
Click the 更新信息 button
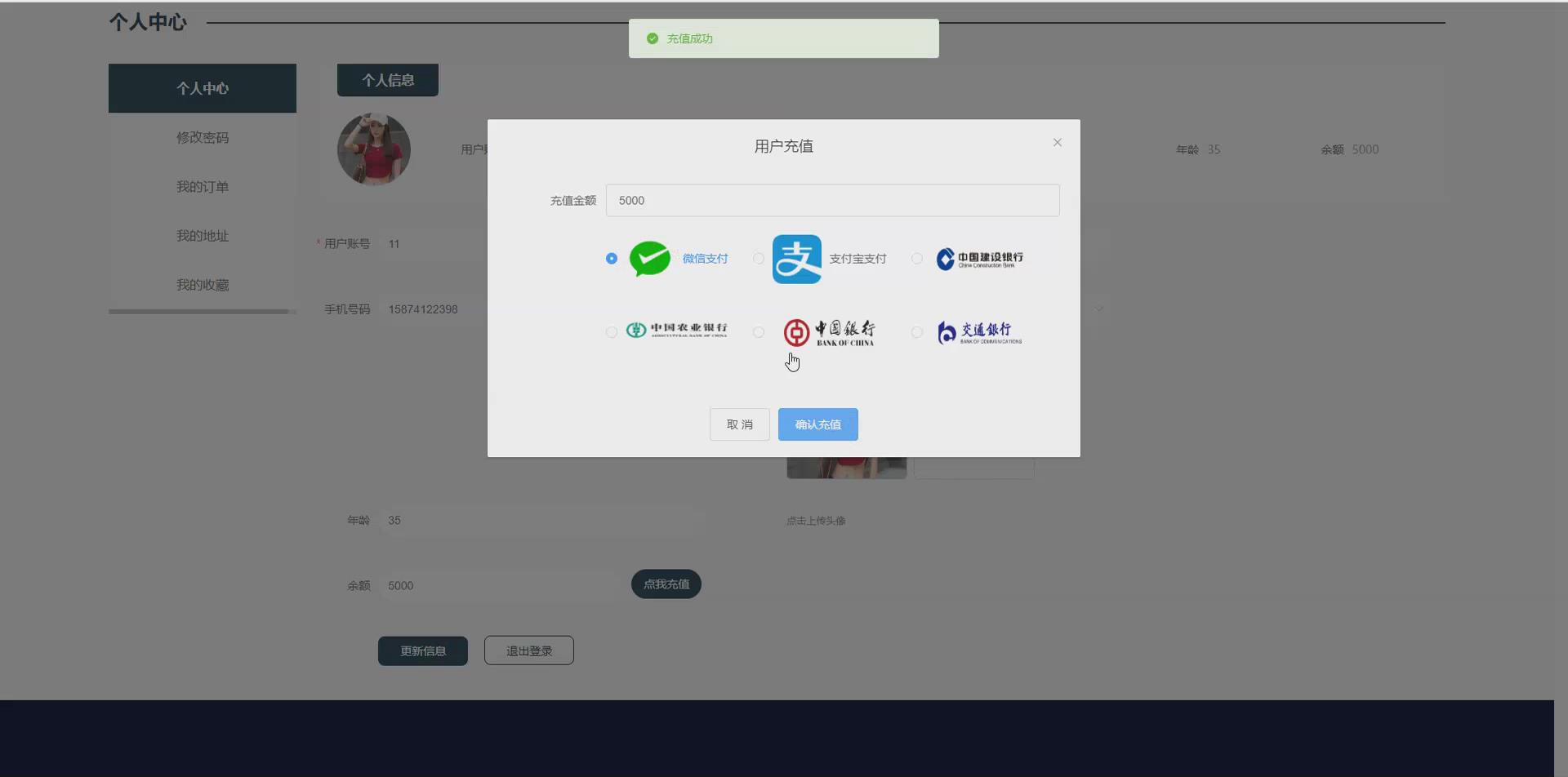(x=423, y=651)
